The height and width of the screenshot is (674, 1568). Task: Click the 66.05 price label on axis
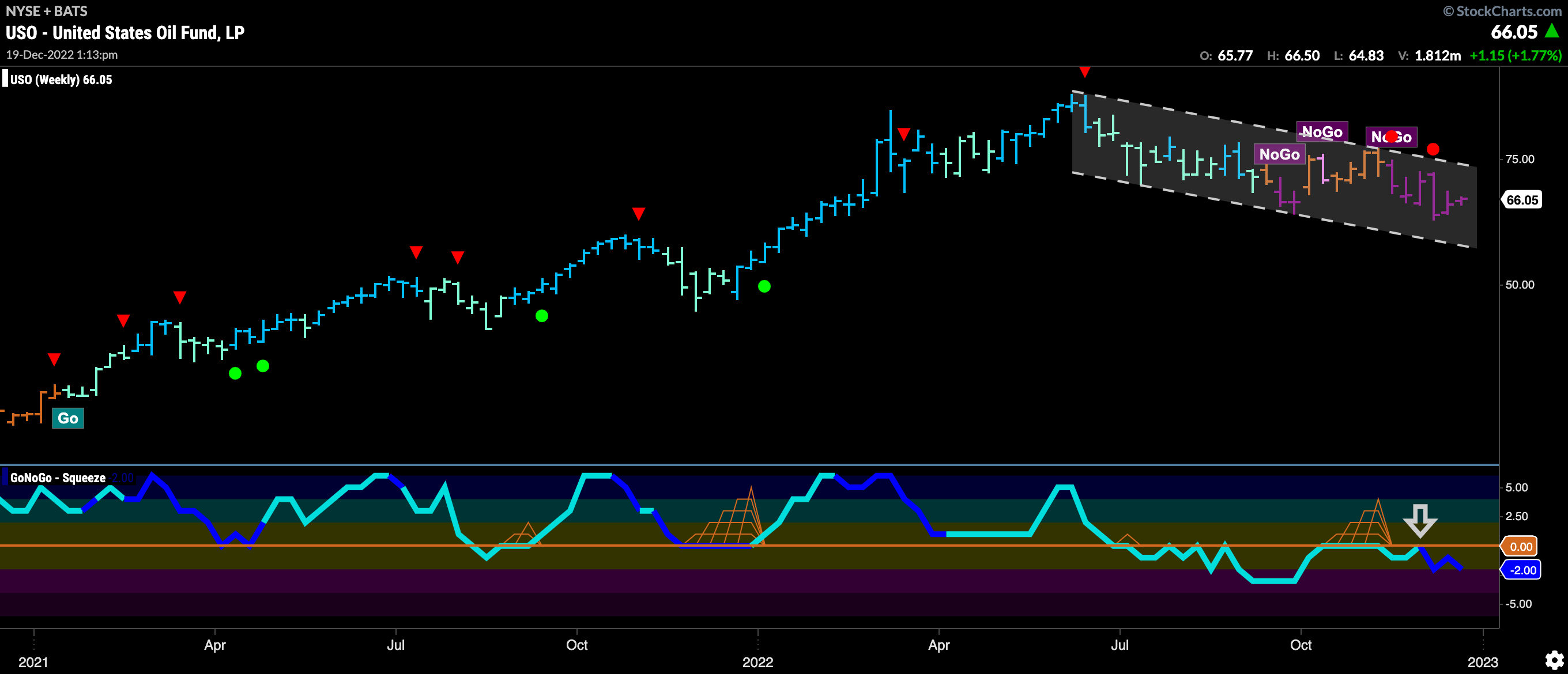click(x=1522, y=200)
